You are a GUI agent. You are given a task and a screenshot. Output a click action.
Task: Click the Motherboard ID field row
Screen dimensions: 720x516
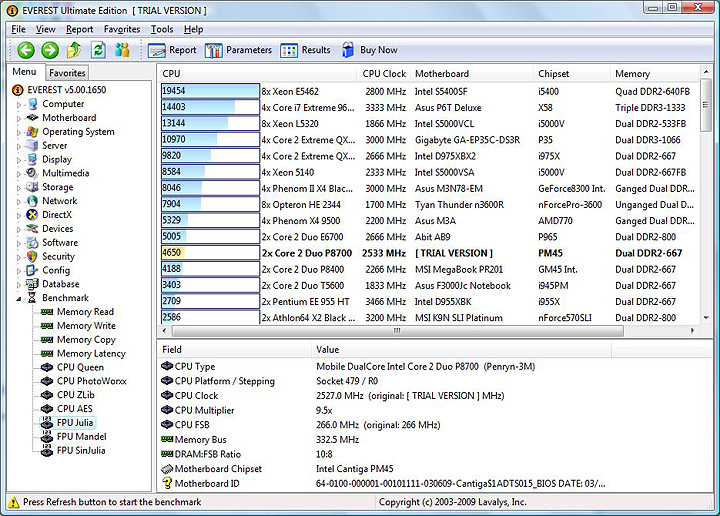coord(383,483)
